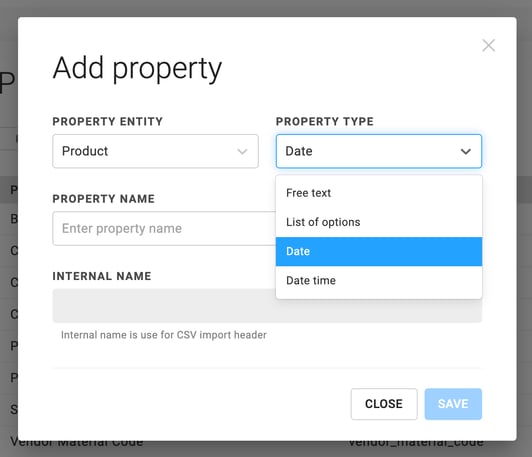The width and height of the screenshot is (532, 457).
Task: Click the PROPERTY ENTITY label
Action: (108, 121)
